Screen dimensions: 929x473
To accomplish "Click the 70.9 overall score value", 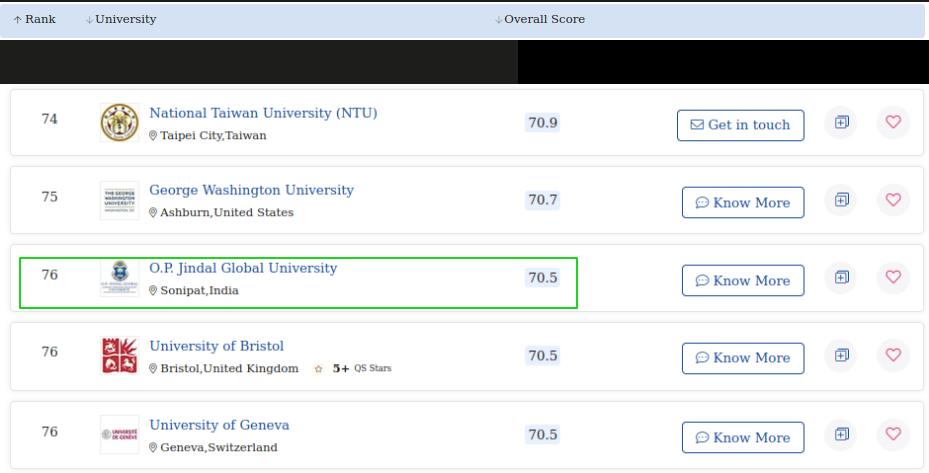I will coord(543,123).
